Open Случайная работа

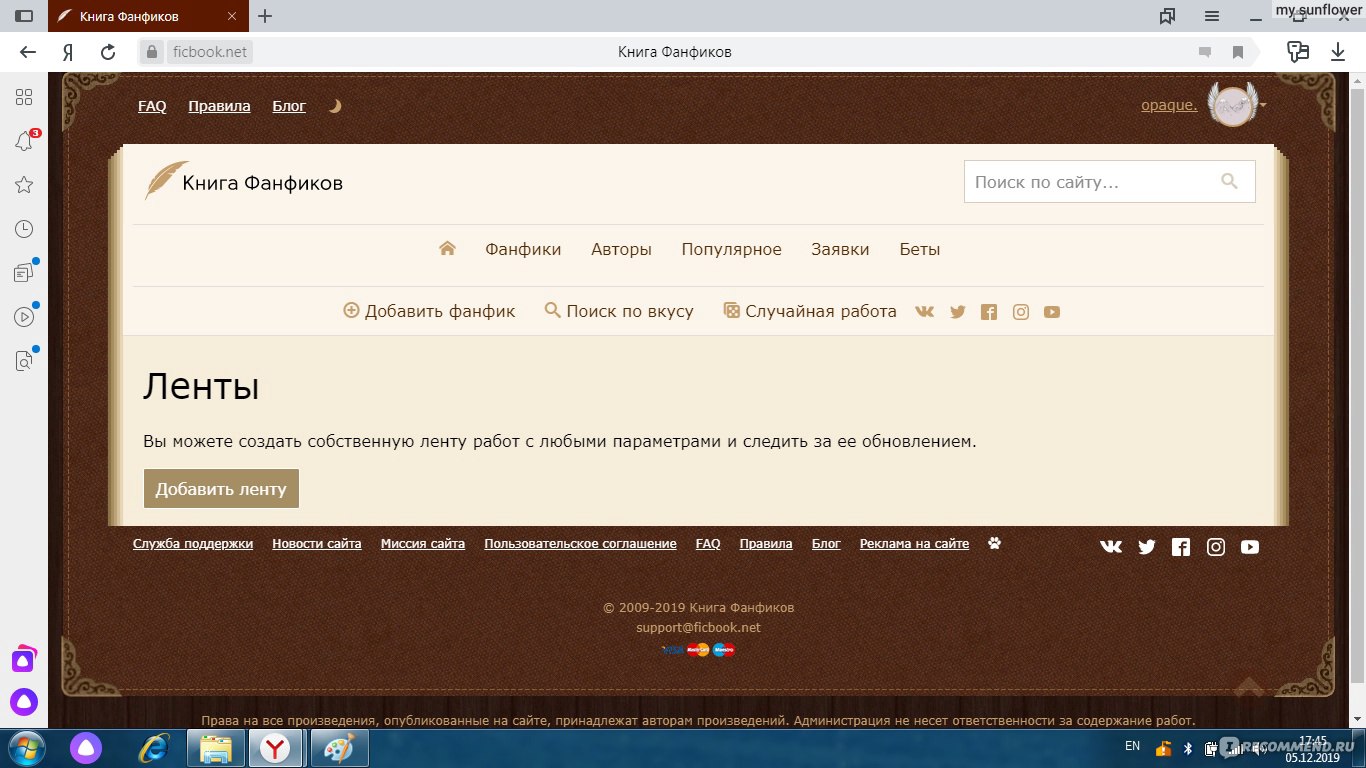coord(810,311)
